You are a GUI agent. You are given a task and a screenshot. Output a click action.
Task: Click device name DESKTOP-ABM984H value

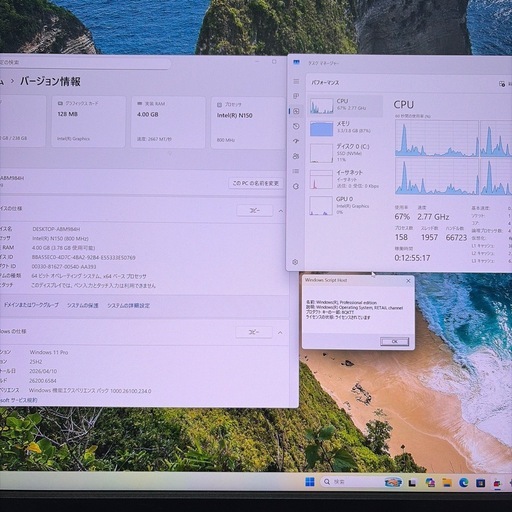tap(56, 229)
